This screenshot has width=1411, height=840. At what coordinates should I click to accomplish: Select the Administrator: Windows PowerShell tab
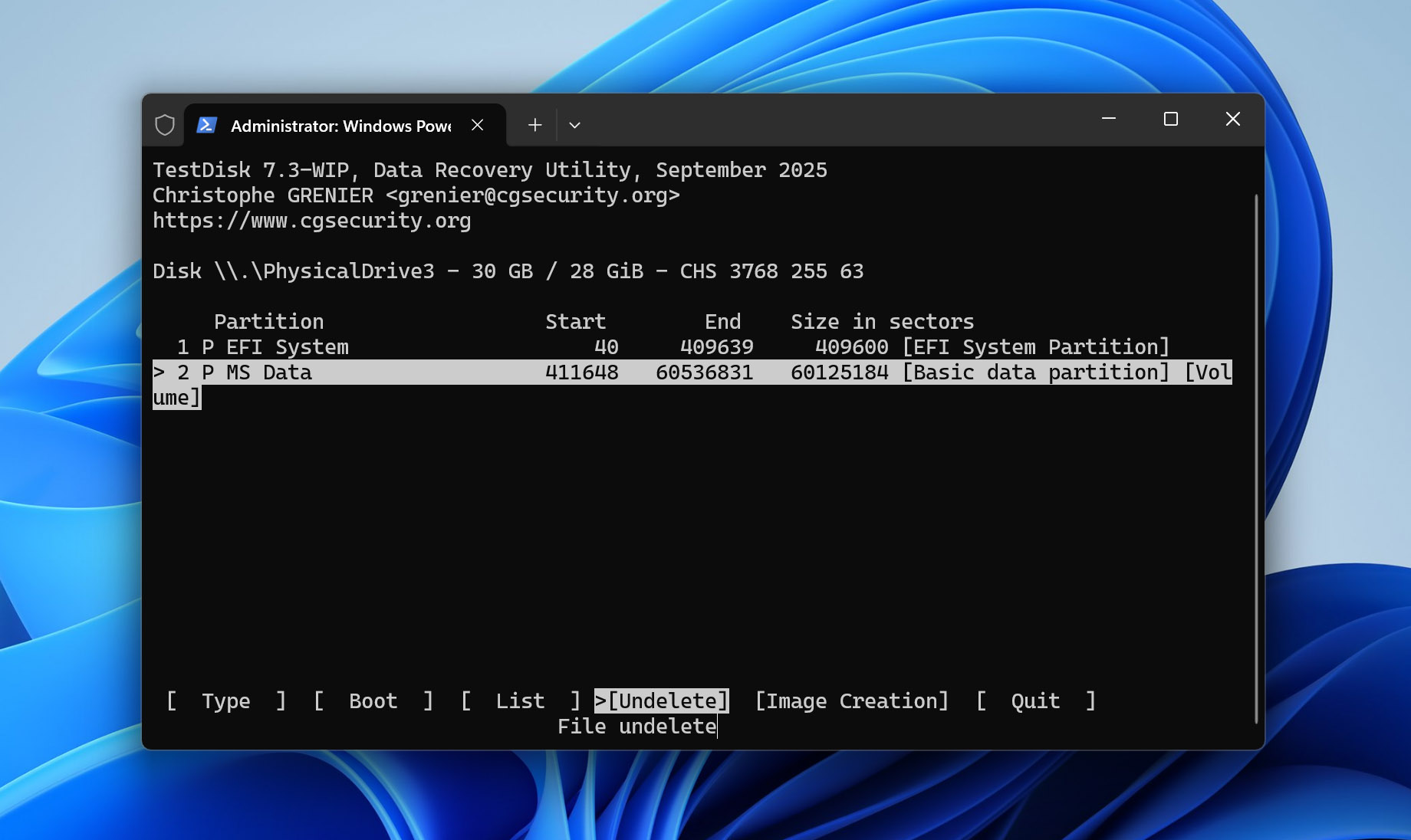345,125
